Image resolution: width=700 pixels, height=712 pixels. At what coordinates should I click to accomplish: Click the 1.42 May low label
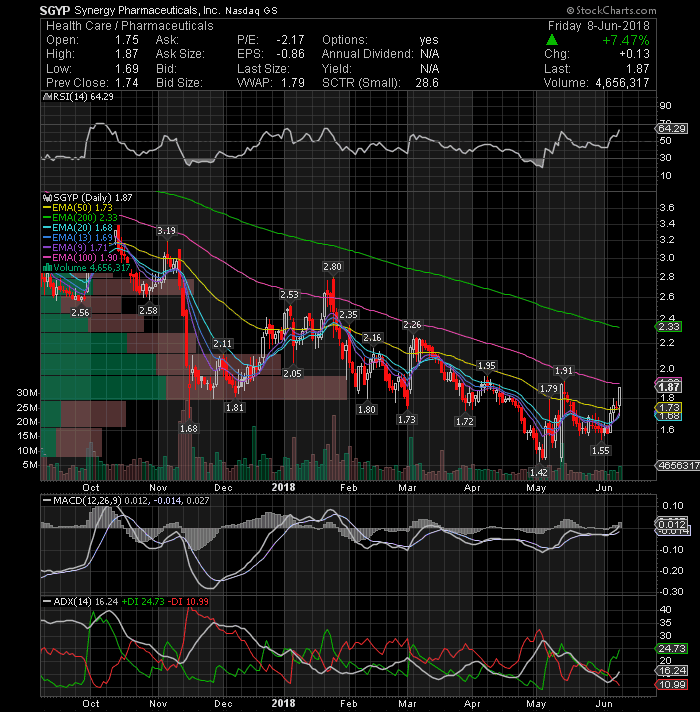(x=539, y=473)
